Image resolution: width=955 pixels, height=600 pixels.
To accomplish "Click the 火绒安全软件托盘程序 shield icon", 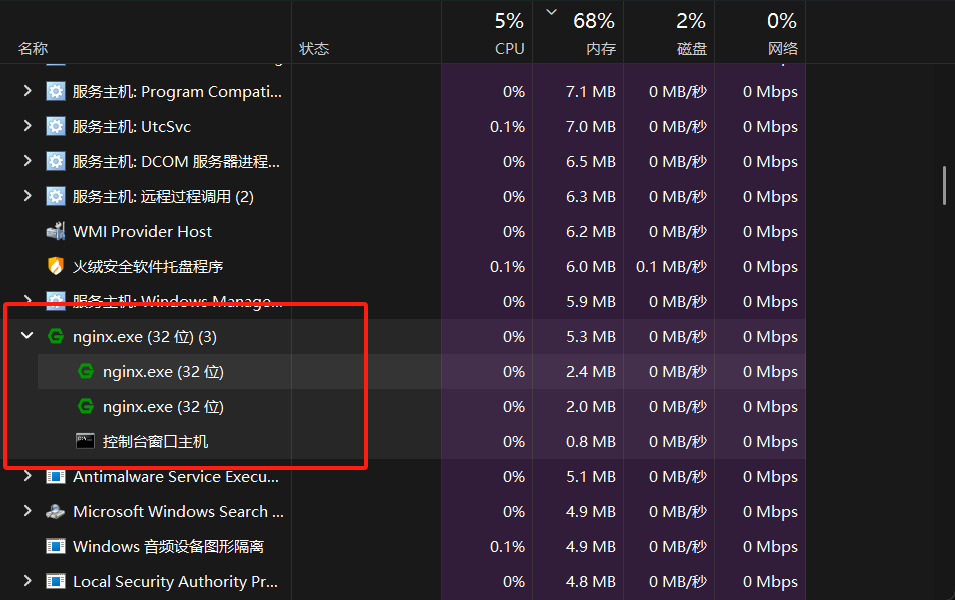I will [x=55, y=266].
